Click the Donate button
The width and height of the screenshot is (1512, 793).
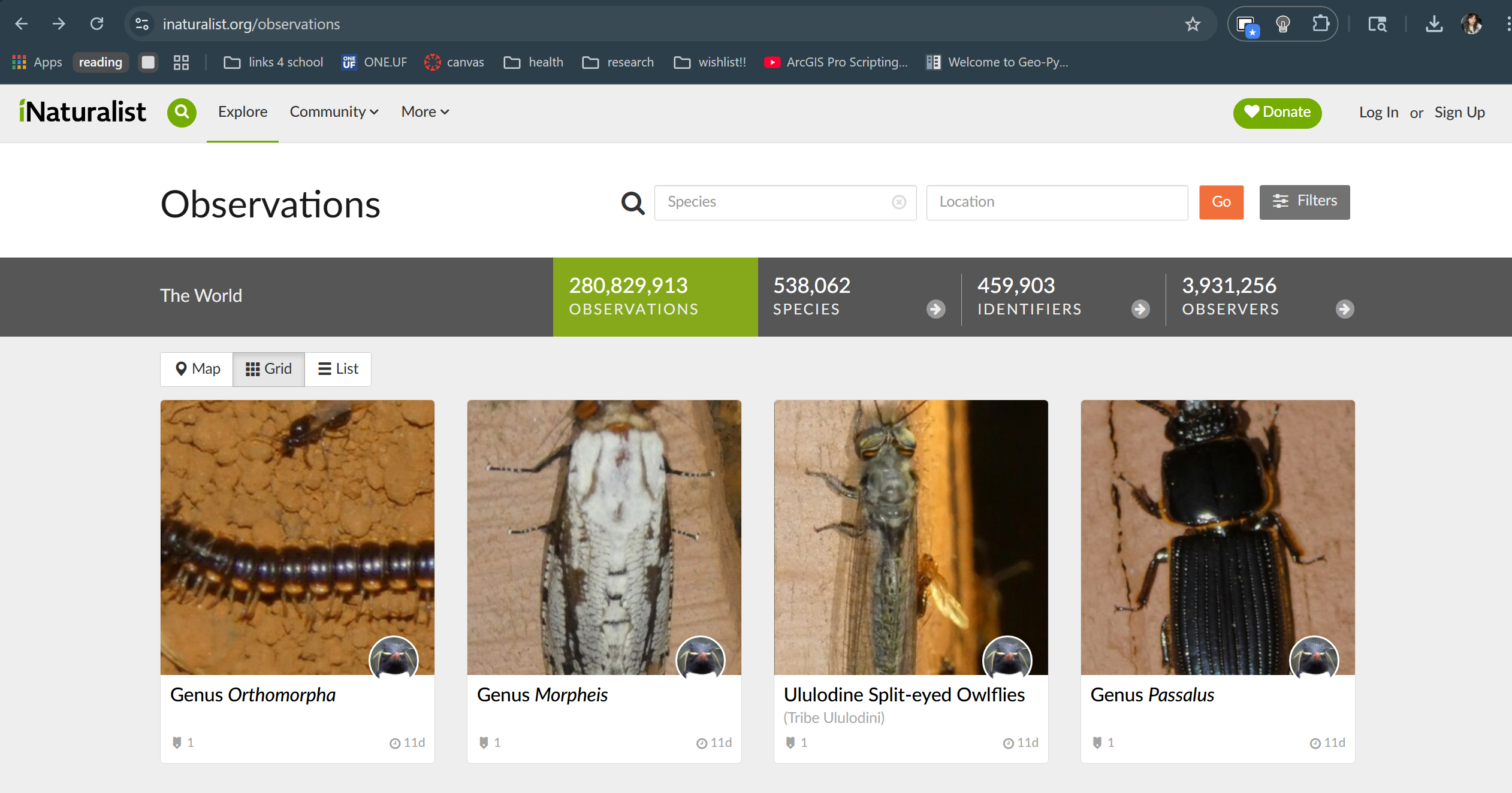pos(1277,113)
